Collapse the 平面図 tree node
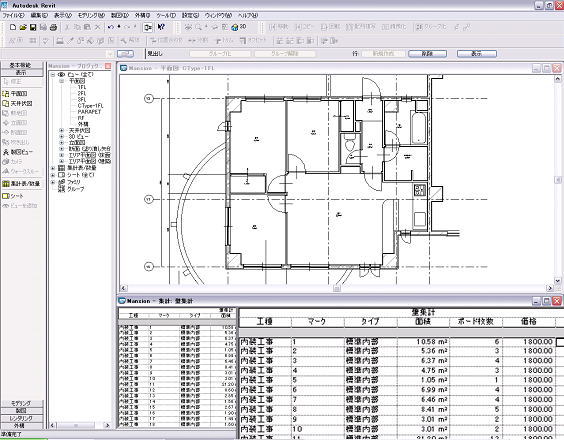The image size is (564, 440). (62, 81)
